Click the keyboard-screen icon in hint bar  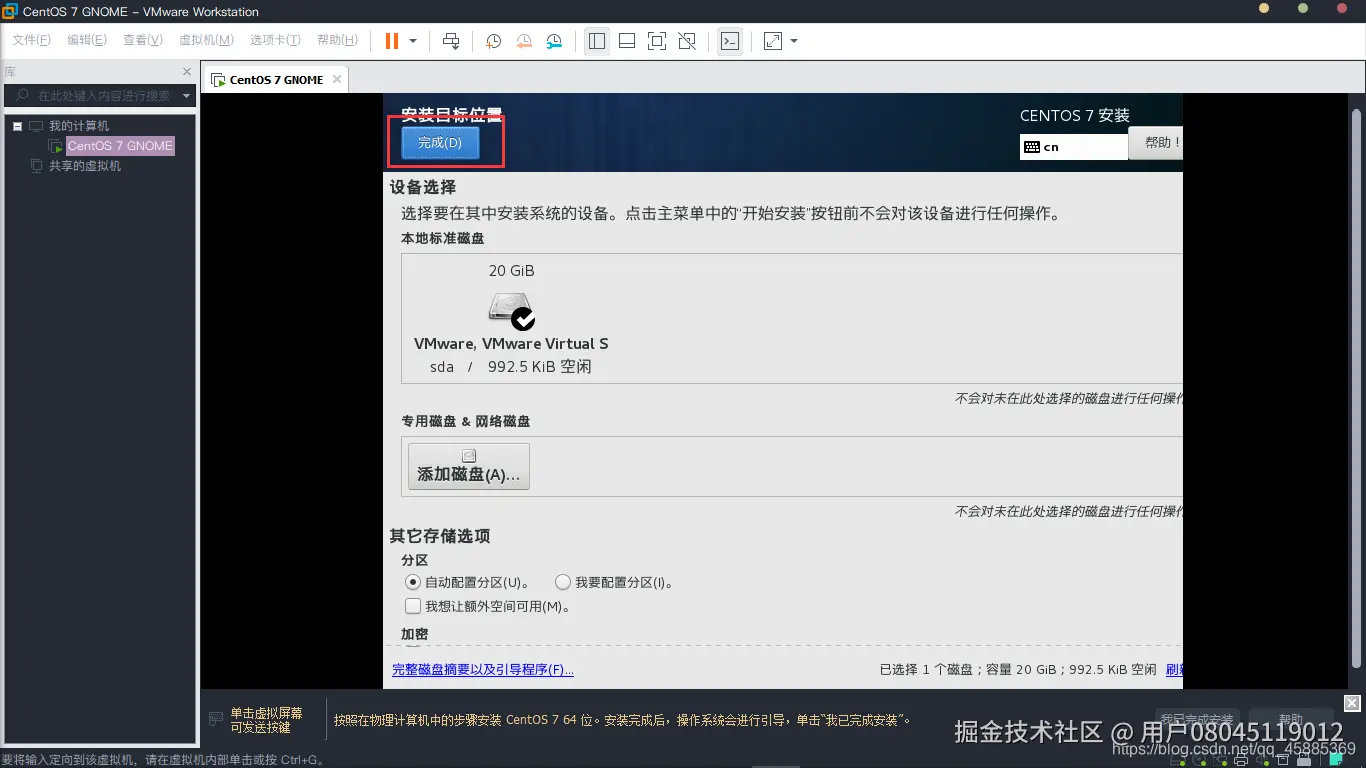pos(215,719)
